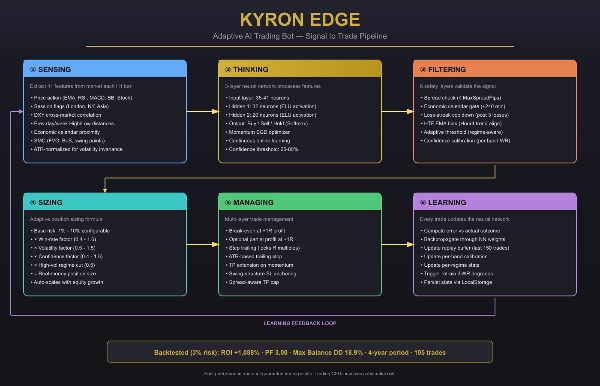This screenshot has width=600, height=386.
Task: Click 'Economic calendar gate' line in FILTERING
Action: 463,106
